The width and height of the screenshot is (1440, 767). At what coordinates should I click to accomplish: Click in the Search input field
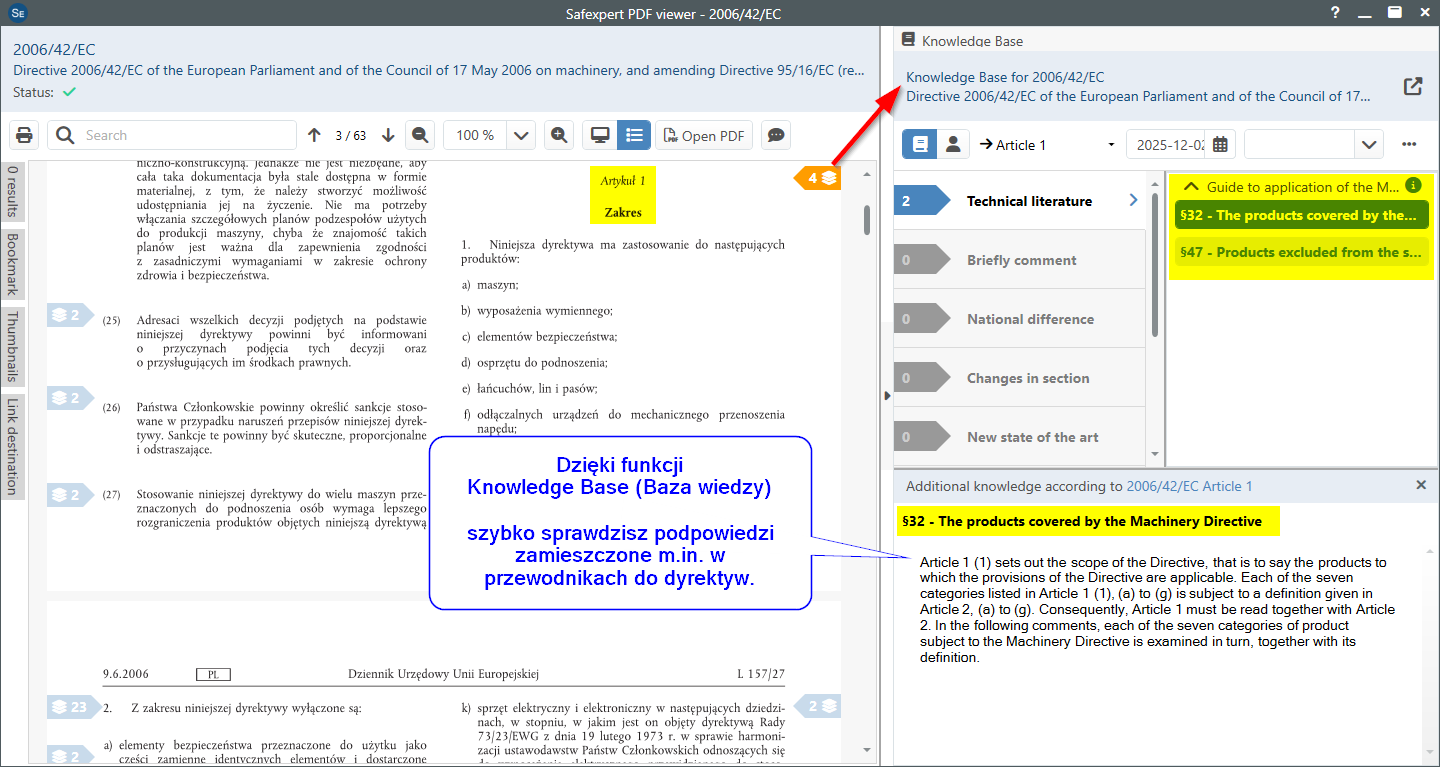pyautogui.click(x=185, y=135)
